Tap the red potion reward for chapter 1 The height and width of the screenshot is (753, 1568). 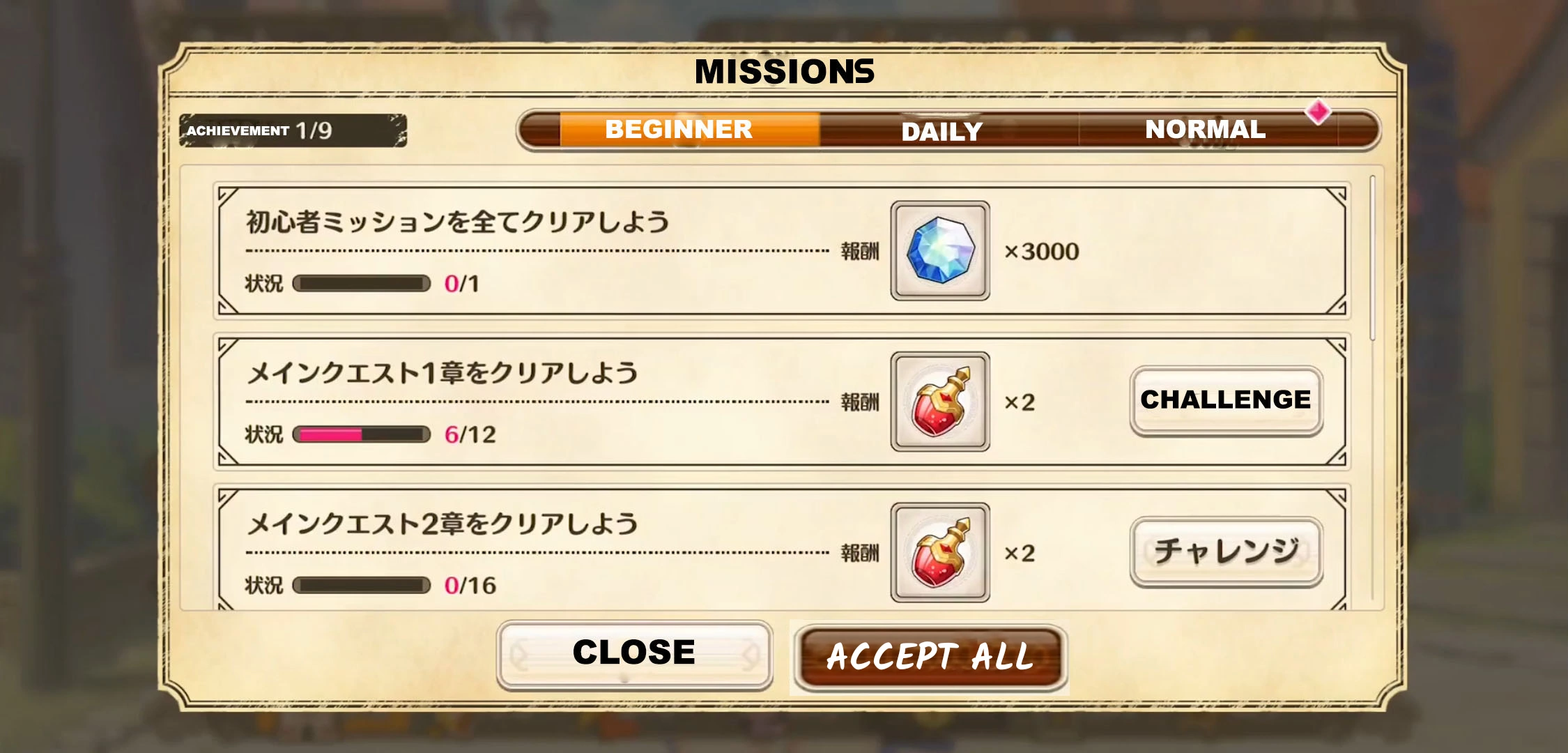(x=940, y=402)
